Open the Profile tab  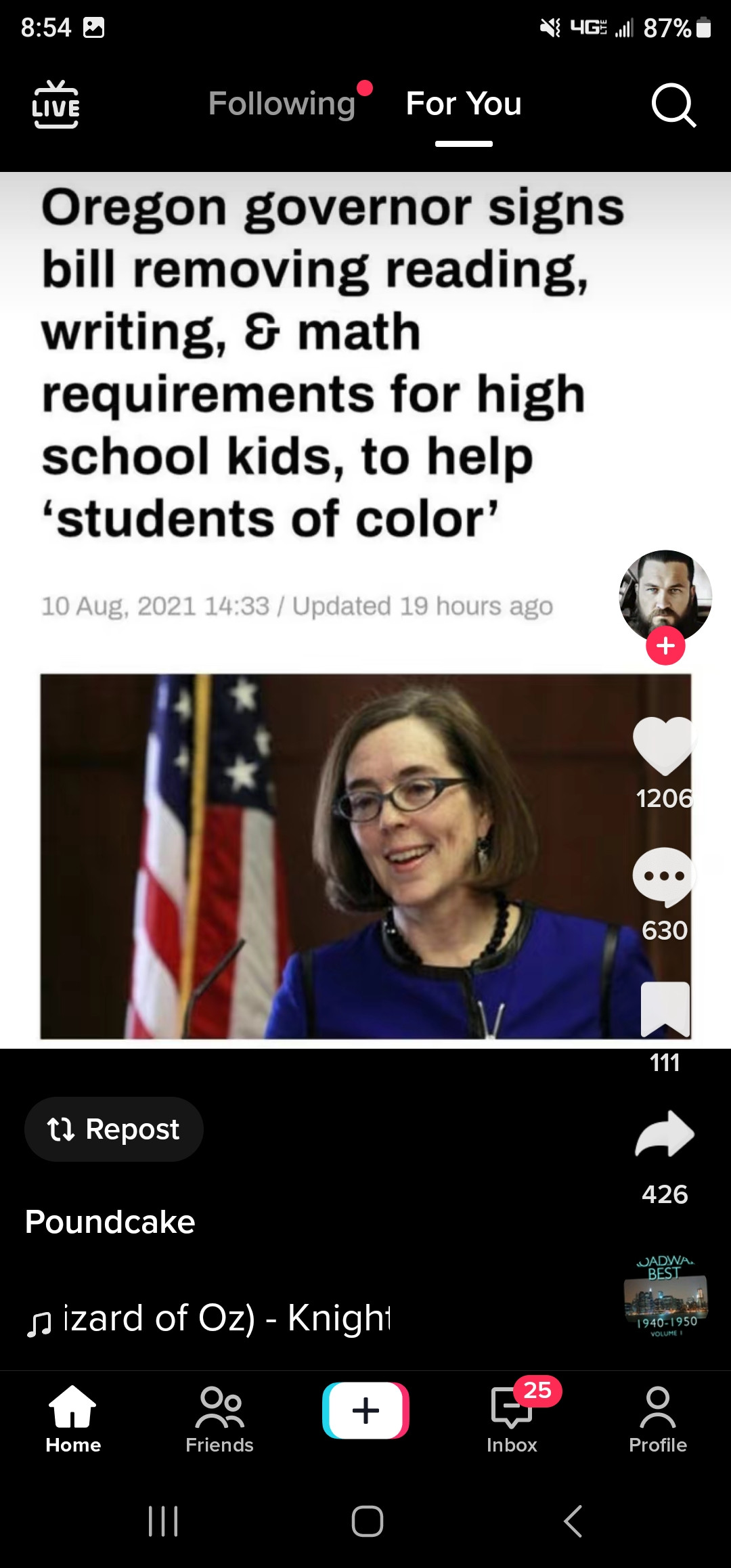(658, 1419)
